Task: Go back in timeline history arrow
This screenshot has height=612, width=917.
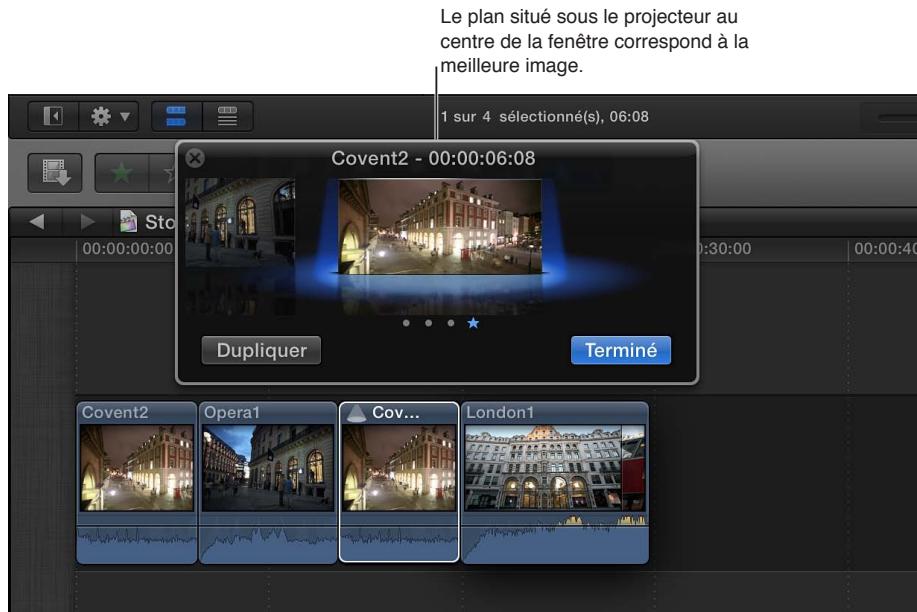Action: pyautogui.click(x=36, y=222)
